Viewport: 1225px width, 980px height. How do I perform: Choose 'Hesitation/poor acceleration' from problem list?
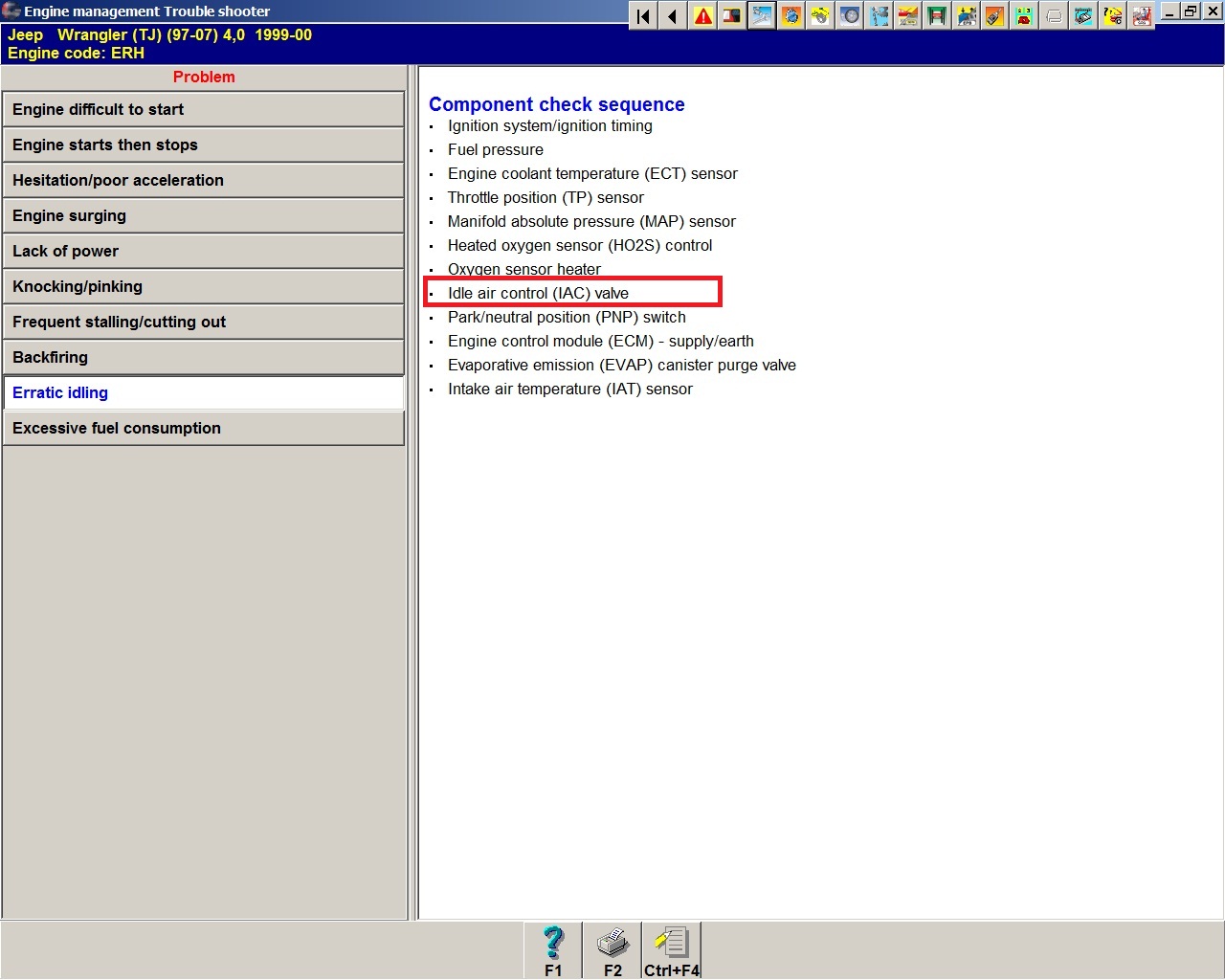coord(203,181)
